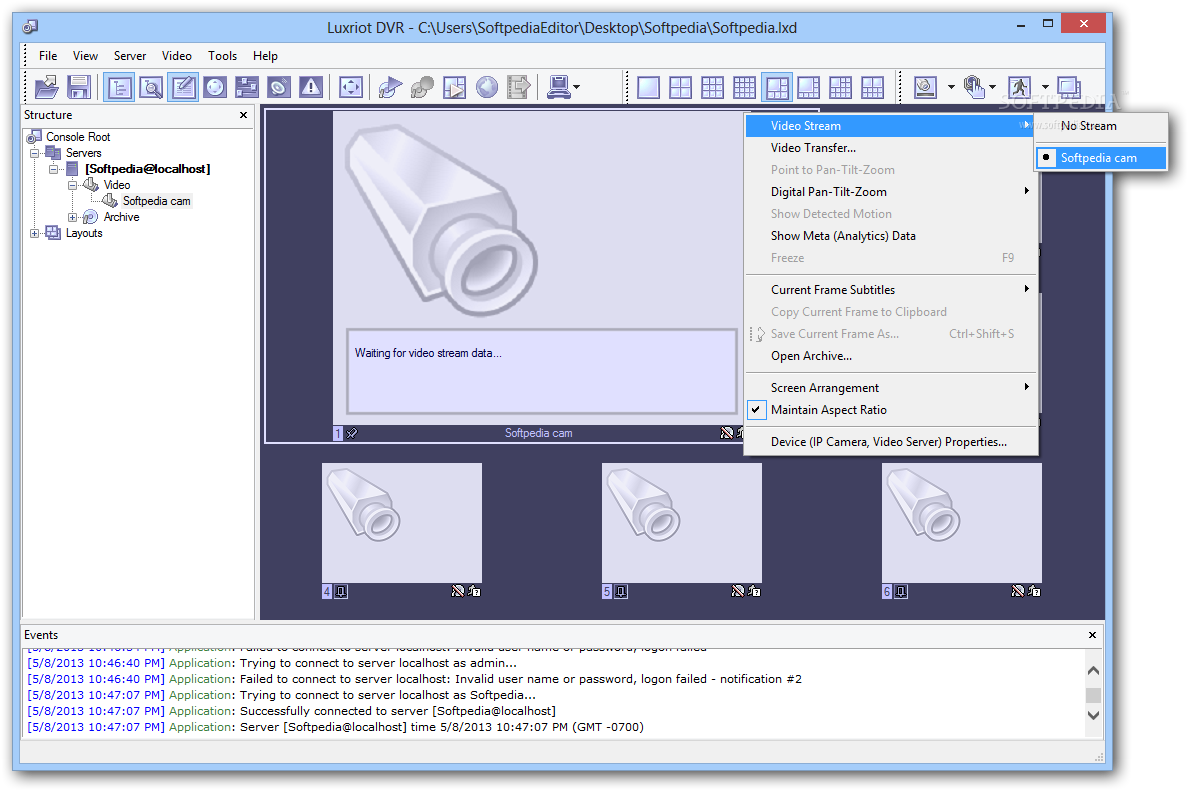Open the Help menu
Image resolution: width=1189 pixels, height=791 pixels.
click(x=265, y=55)
